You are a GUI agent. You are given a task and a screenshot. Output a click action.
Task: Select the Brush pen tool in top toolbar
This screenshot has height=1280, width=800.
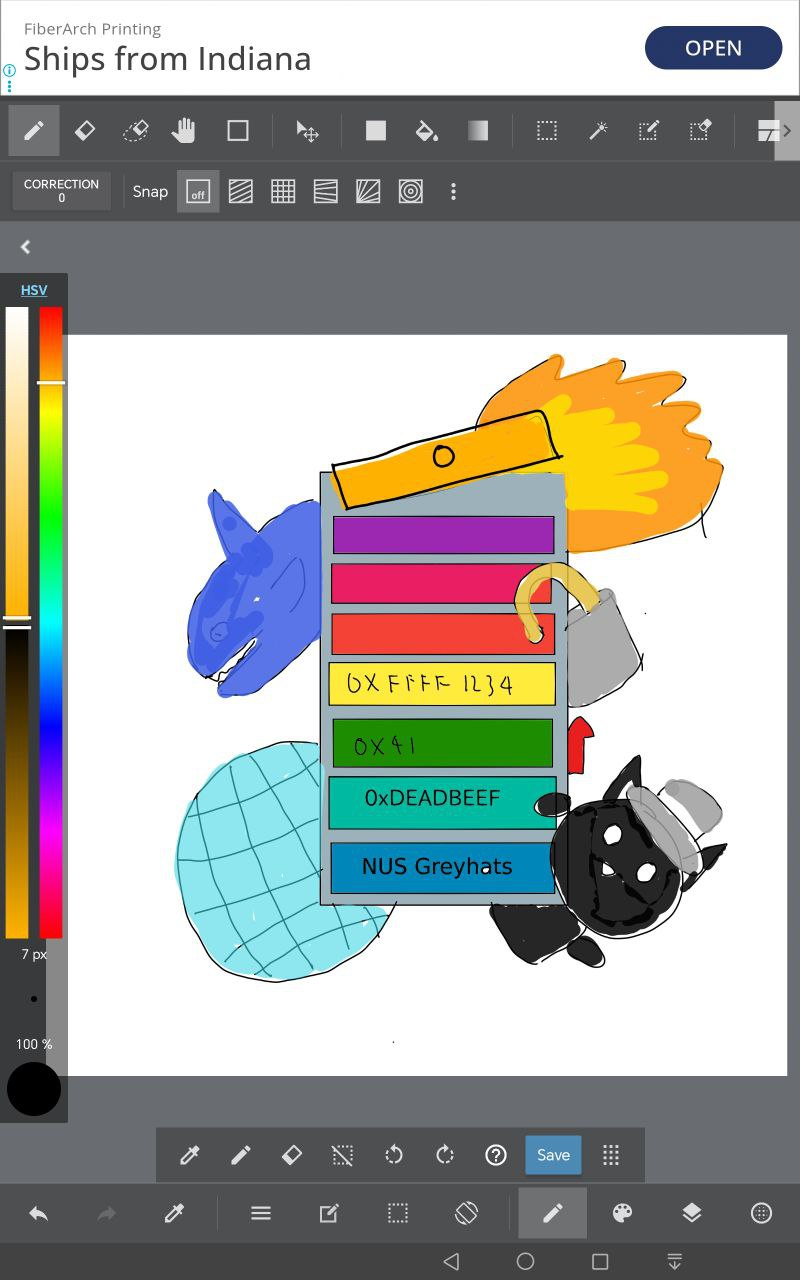pos(34,131)
